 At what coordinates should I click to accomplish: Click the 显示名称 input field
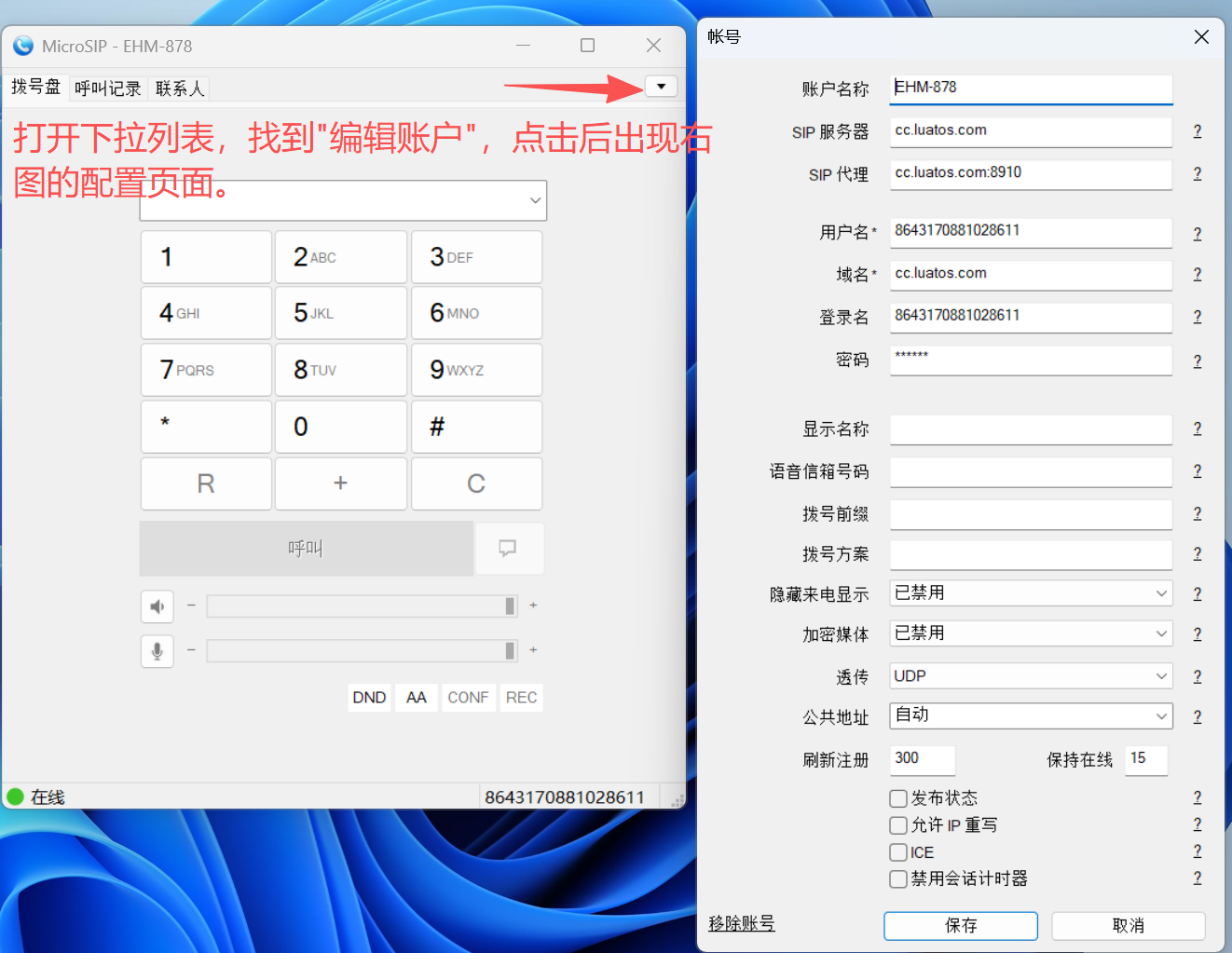[1031, 429]
